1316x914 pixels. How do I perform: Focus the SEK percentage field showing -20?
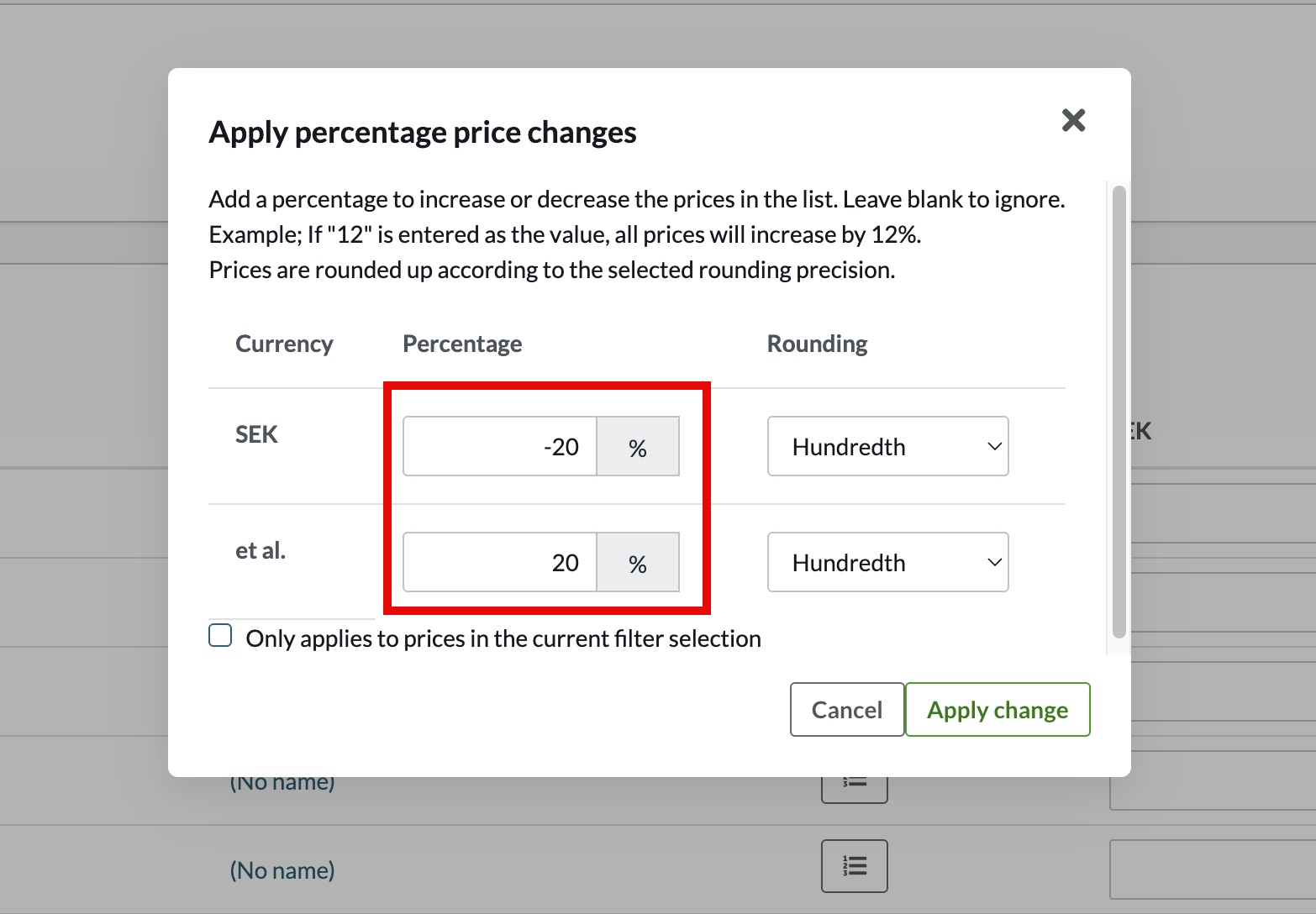pos(500,447)
